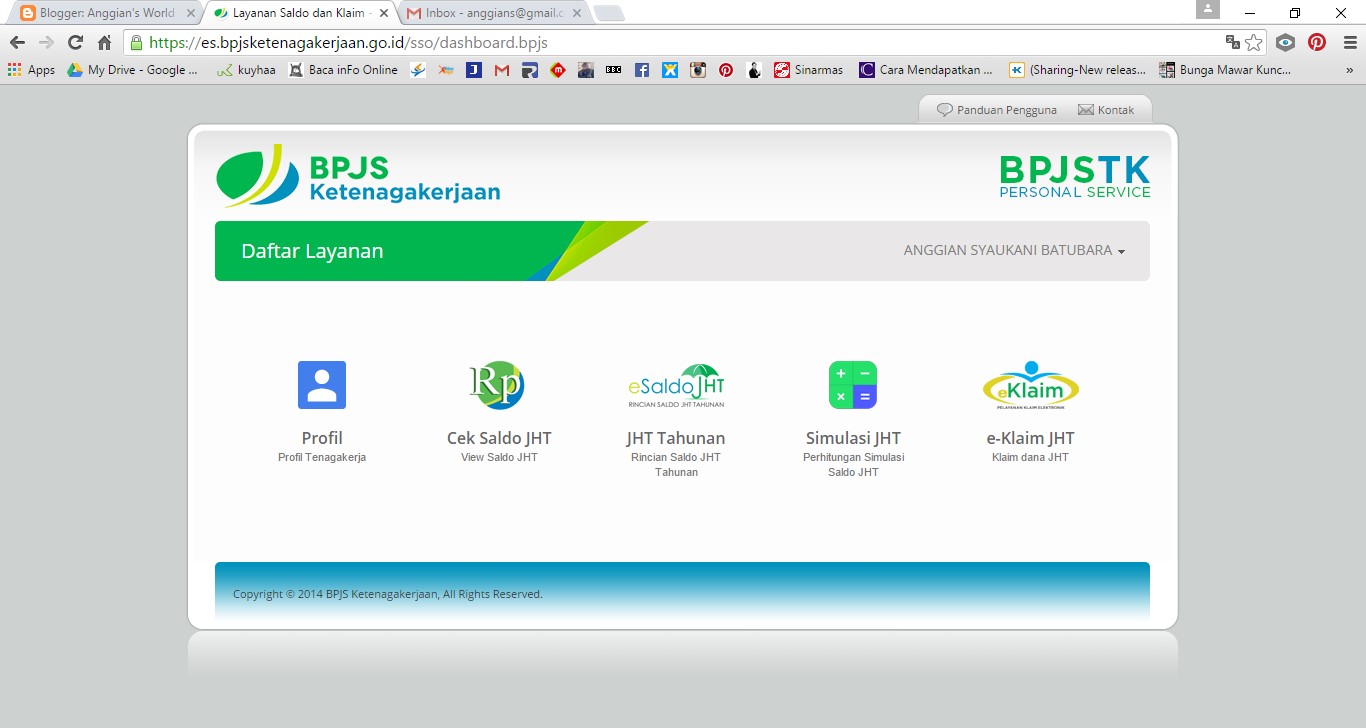Open the Gmail bookmark icon
The height and width of the screenshot is (728, 1366).
(x=502, y=70)
